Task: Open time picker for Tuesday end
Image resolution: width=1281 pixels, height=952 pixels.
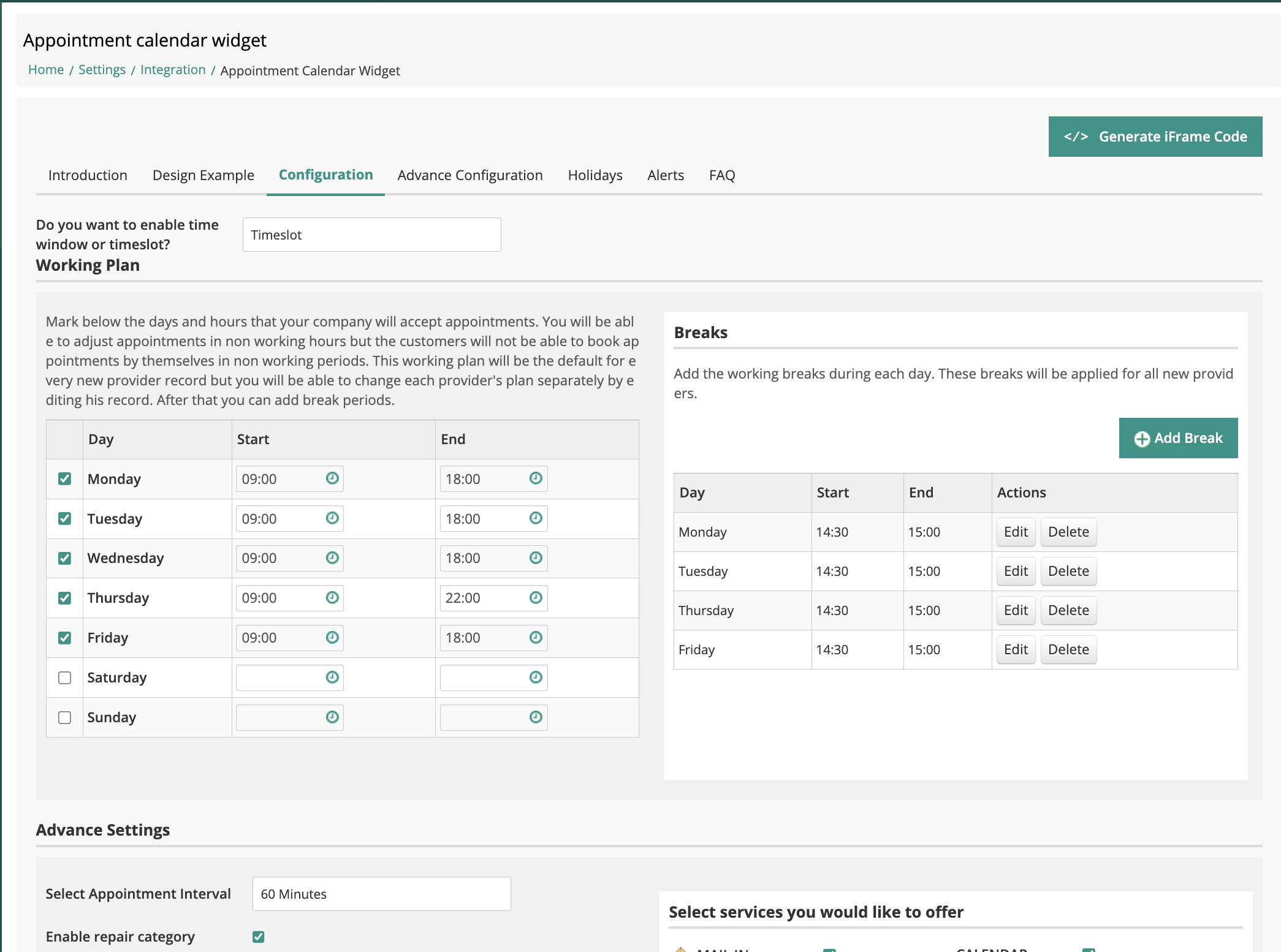Action: [536, 518]
